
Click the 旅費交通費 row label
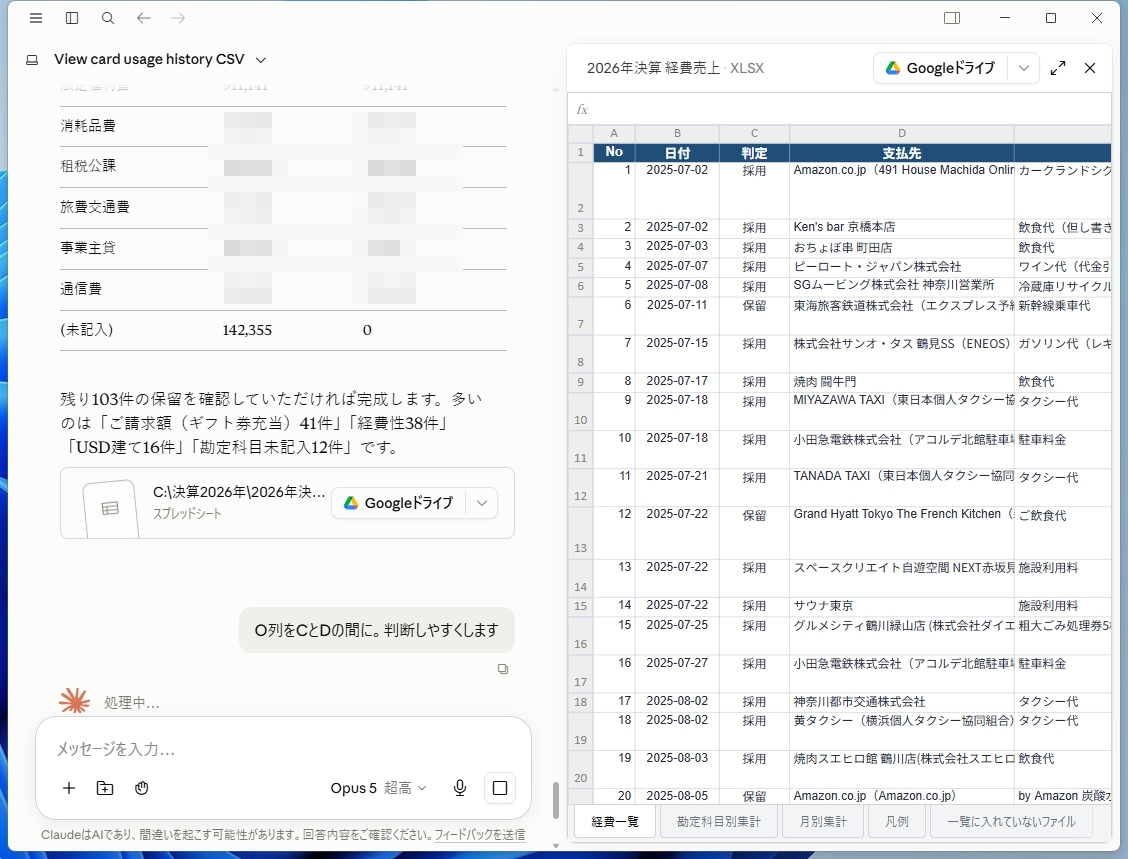(95, 207)
